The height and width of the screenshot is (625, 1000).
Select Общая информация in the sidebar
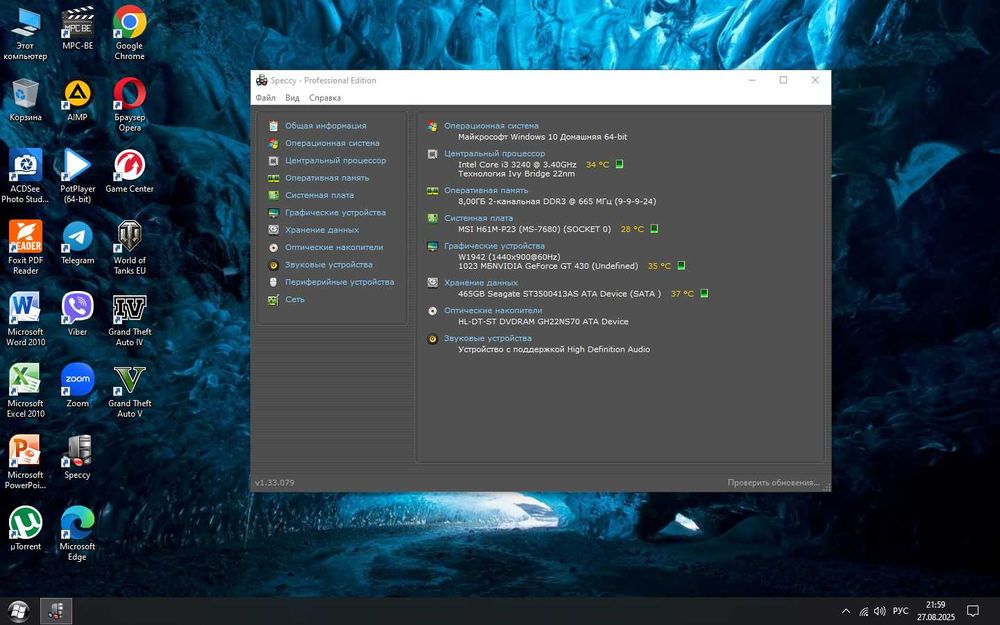(325, 126)
